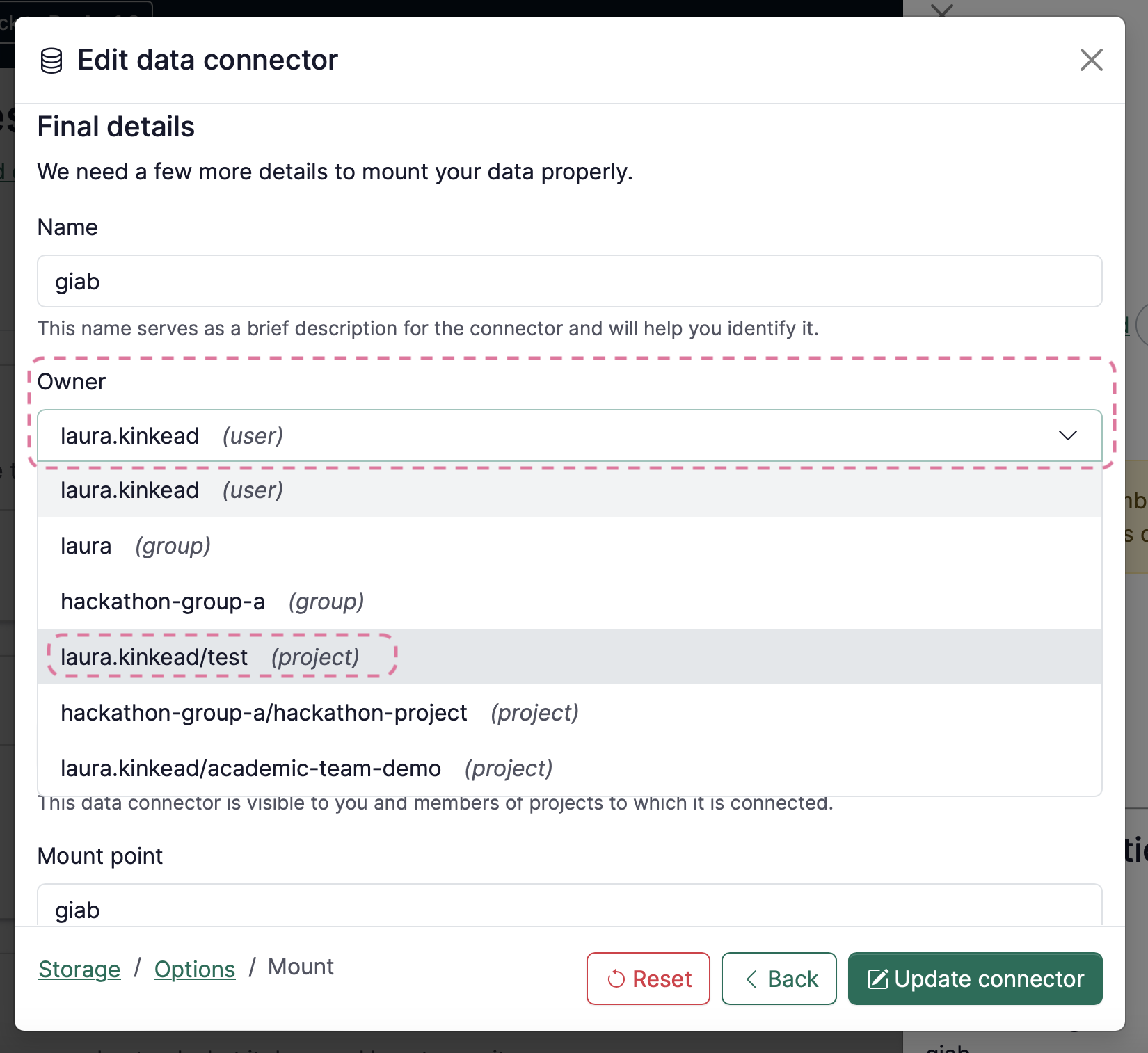Click the pencil icon in Update connector
1148x1053 pixels.
point(878,979)
